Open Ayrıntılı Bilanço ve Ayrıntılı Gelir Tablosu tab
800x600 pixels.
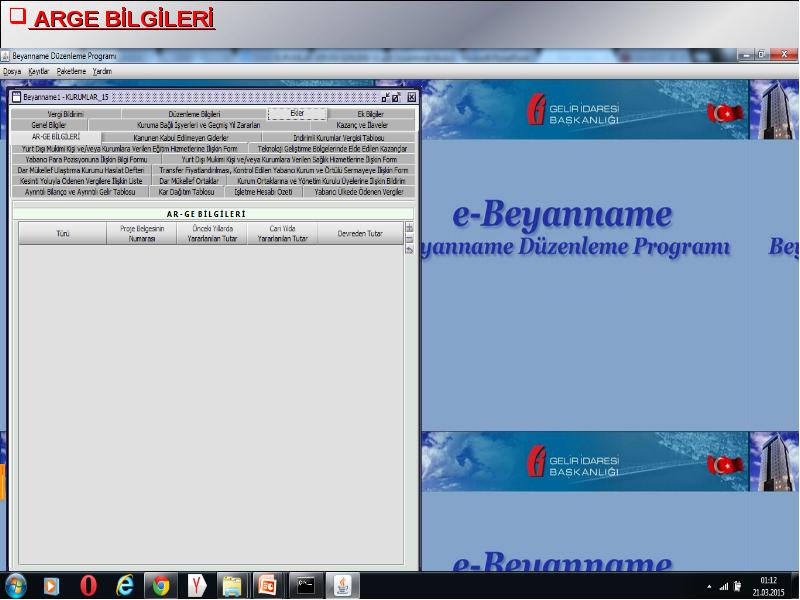click(80, 192)
